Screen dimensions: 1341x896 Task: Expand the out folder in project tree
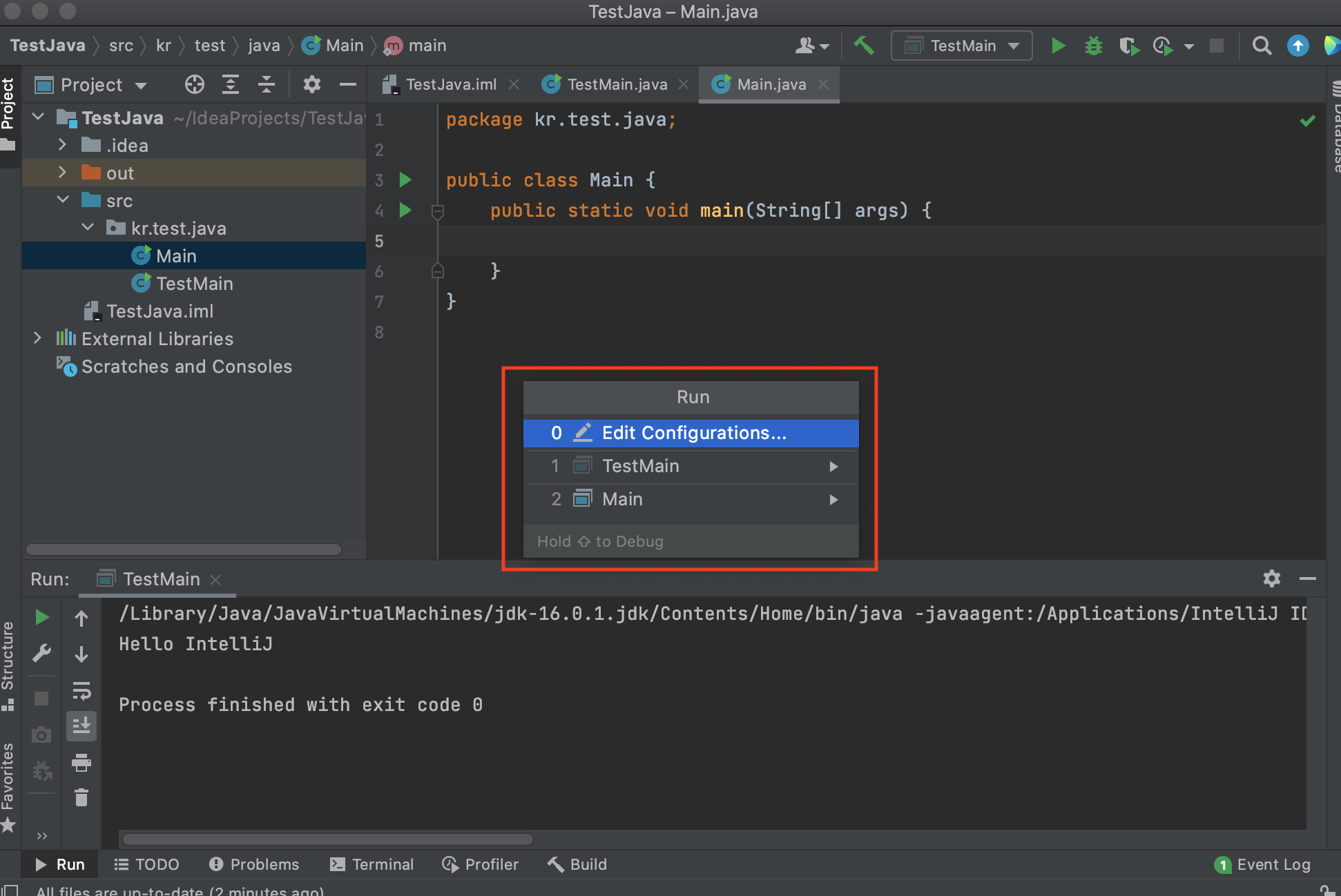coord(62,173)
